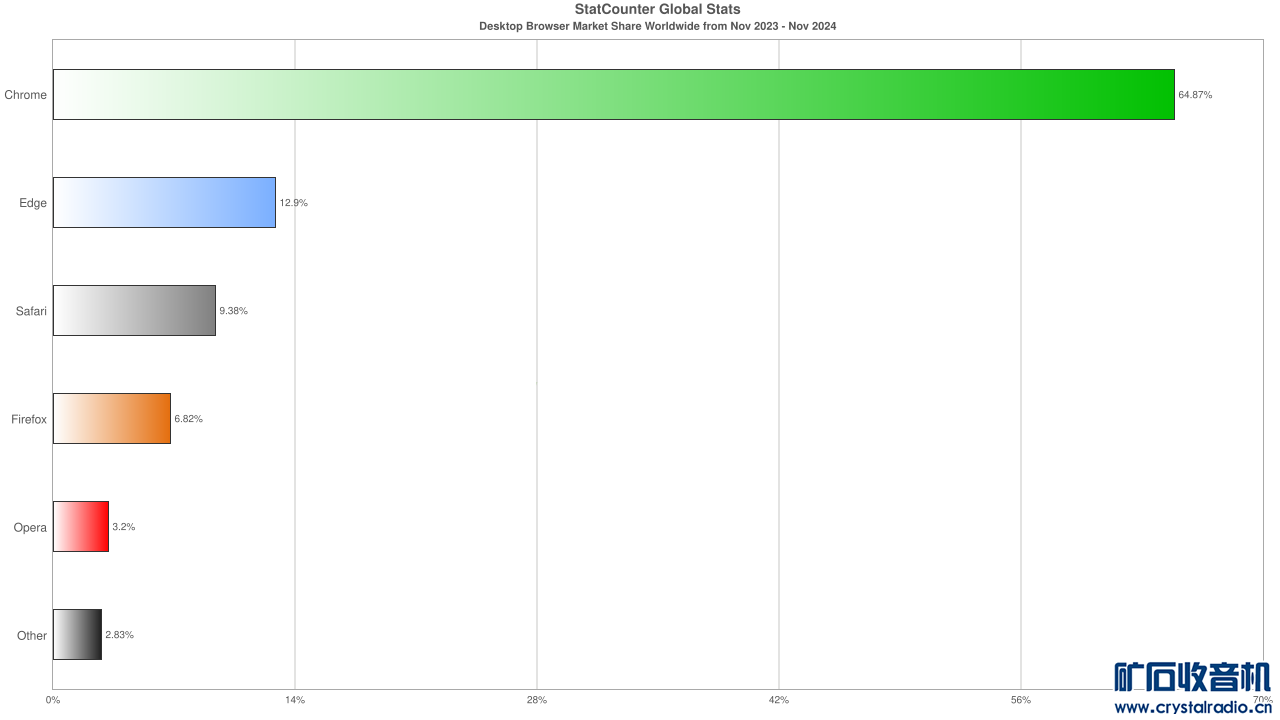This screenshot has width=1280, height=720.
Task: Click the Edge bar in the chart
Action: click(x=164, y=203)
